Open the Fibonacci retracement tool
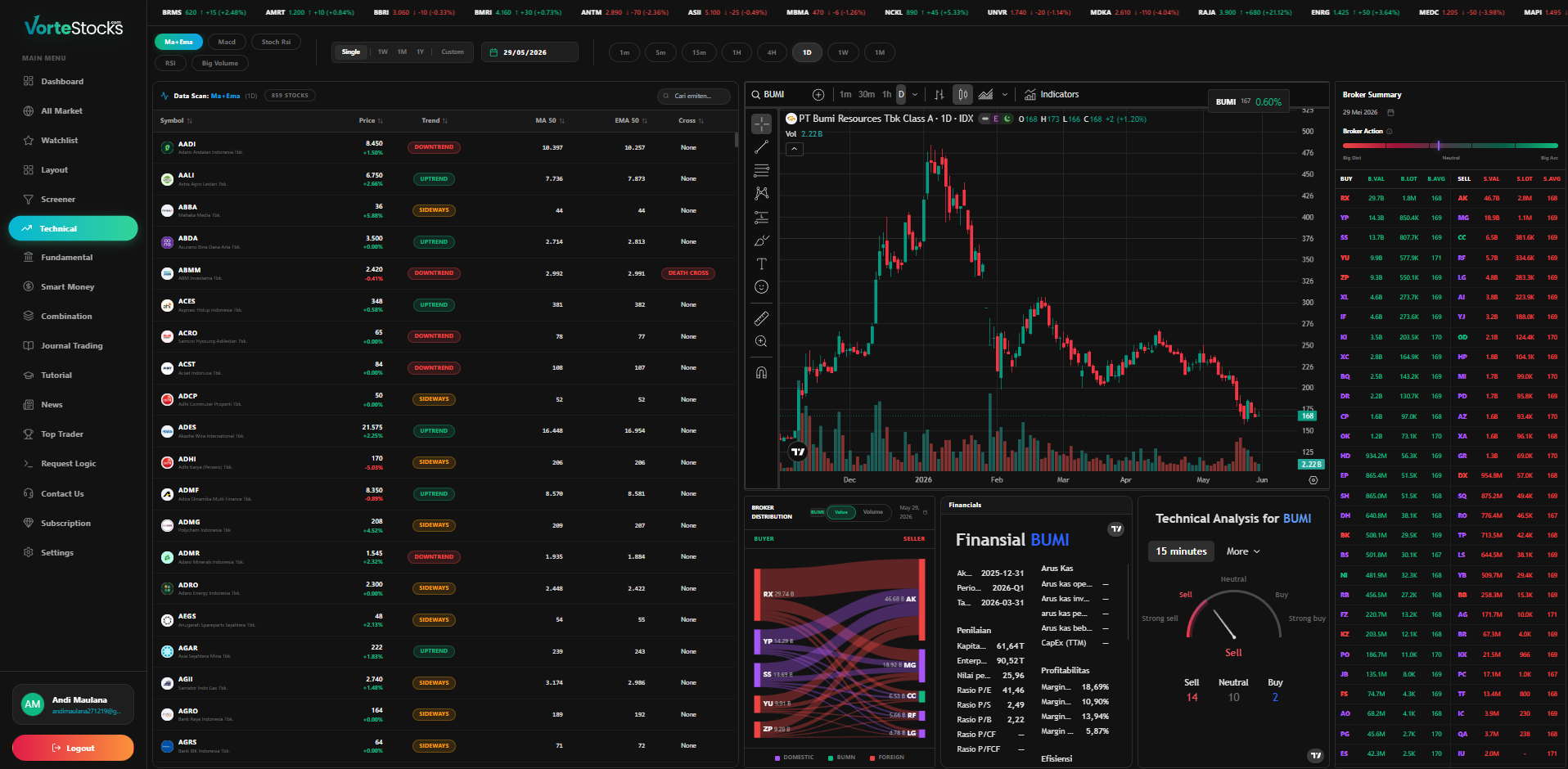The height and width of the screenshot is (769, 1568). pos(761,171)
